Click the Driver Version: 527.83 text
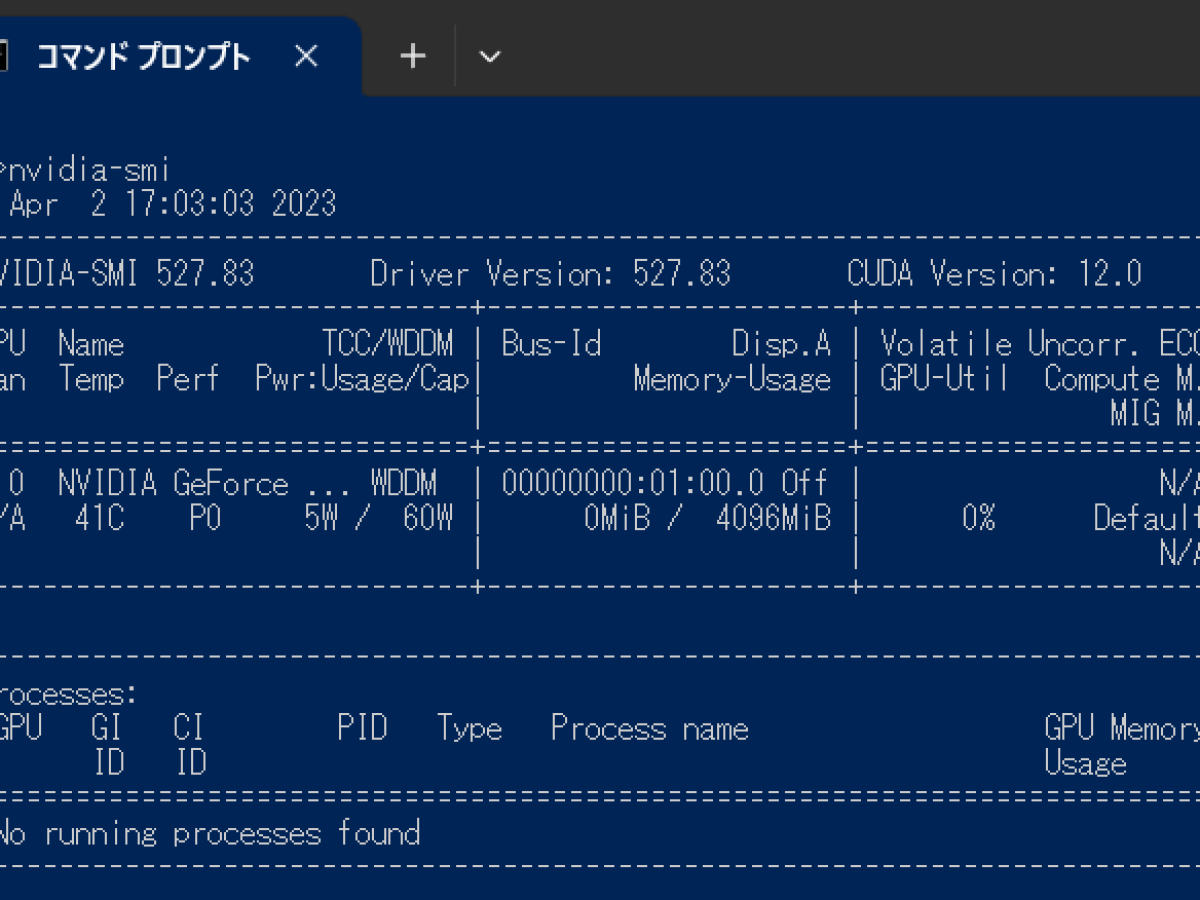Screen dimensions: 1200x900 (550, 273)
